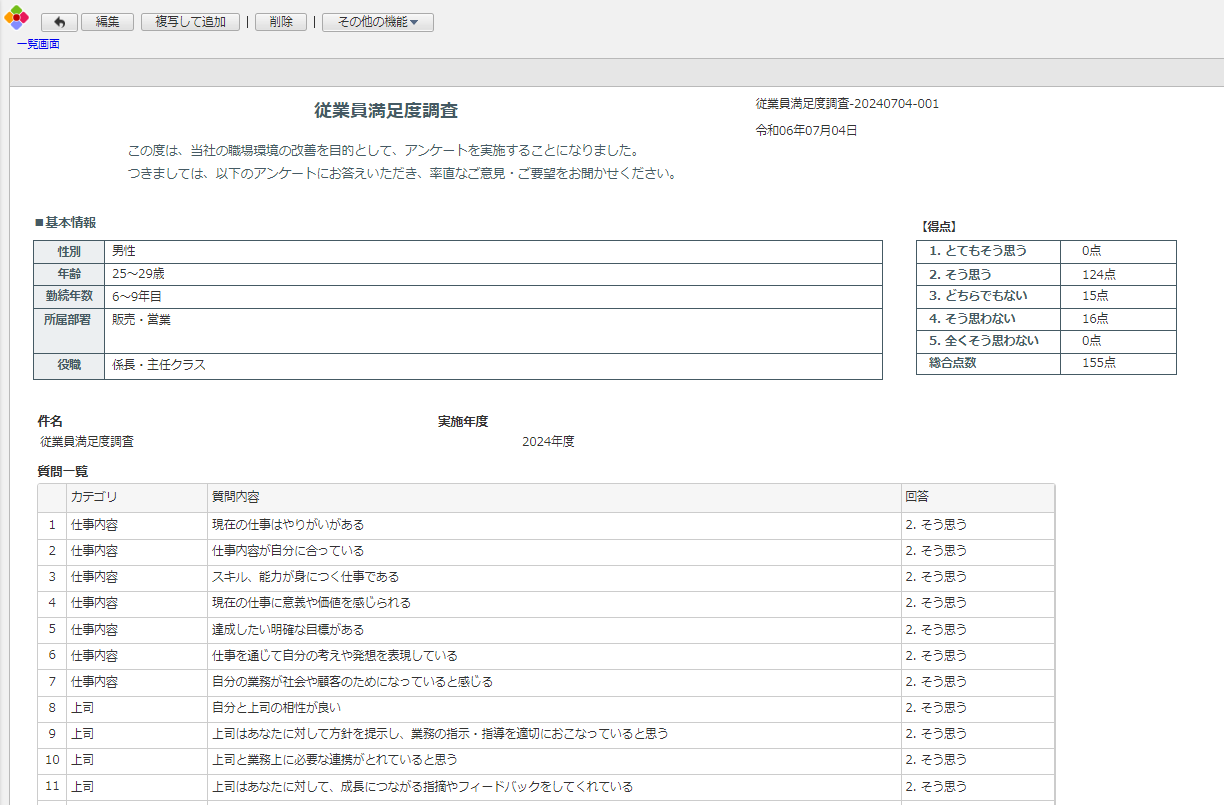Click the 回答 column header
Viewport: 1224px width, 805px height.
pos(916,497)
